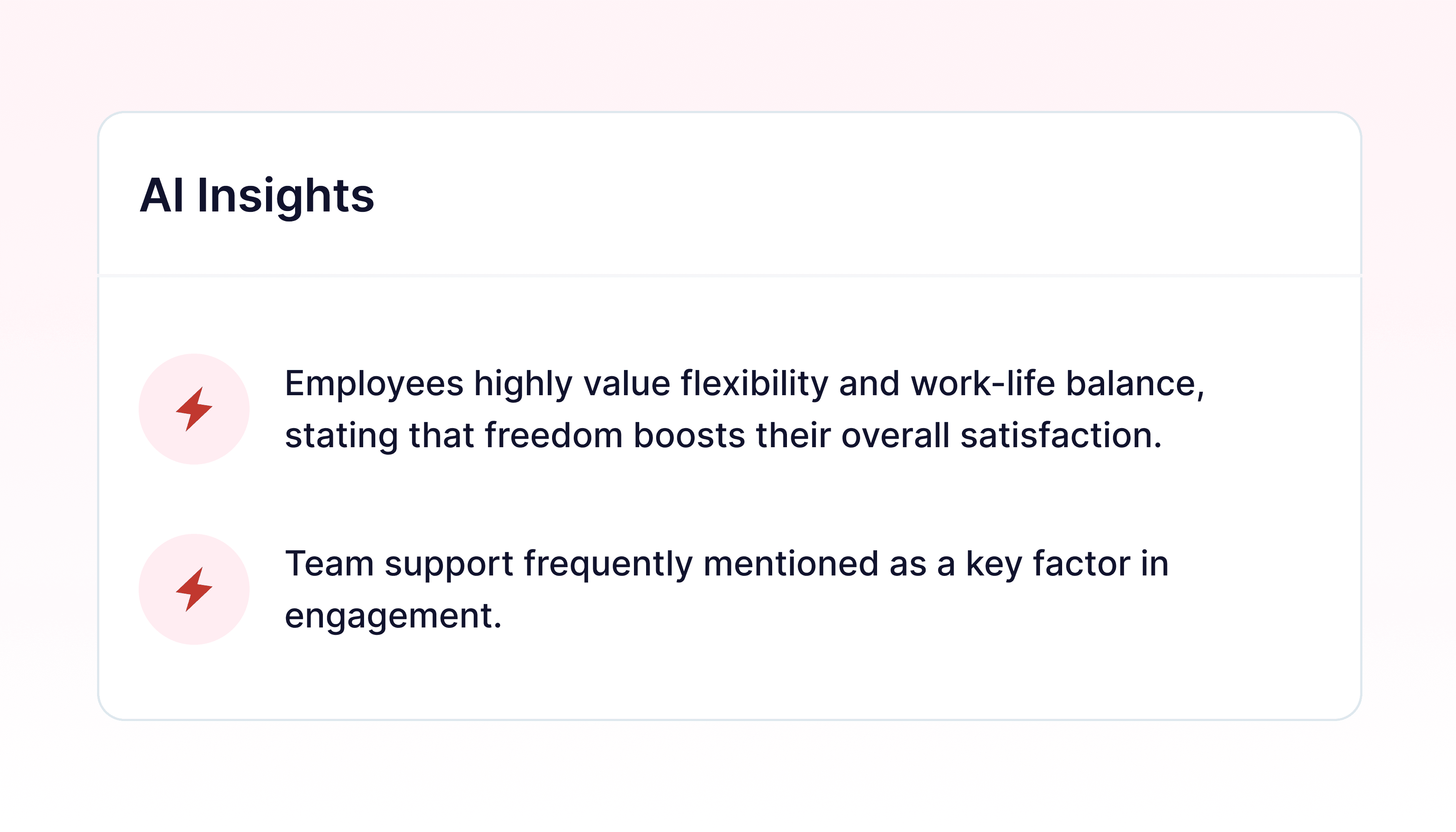The image size is (1456, 832).
Task: Select the phrase "freedom boosts"
Action: click(x=615, y=435)
